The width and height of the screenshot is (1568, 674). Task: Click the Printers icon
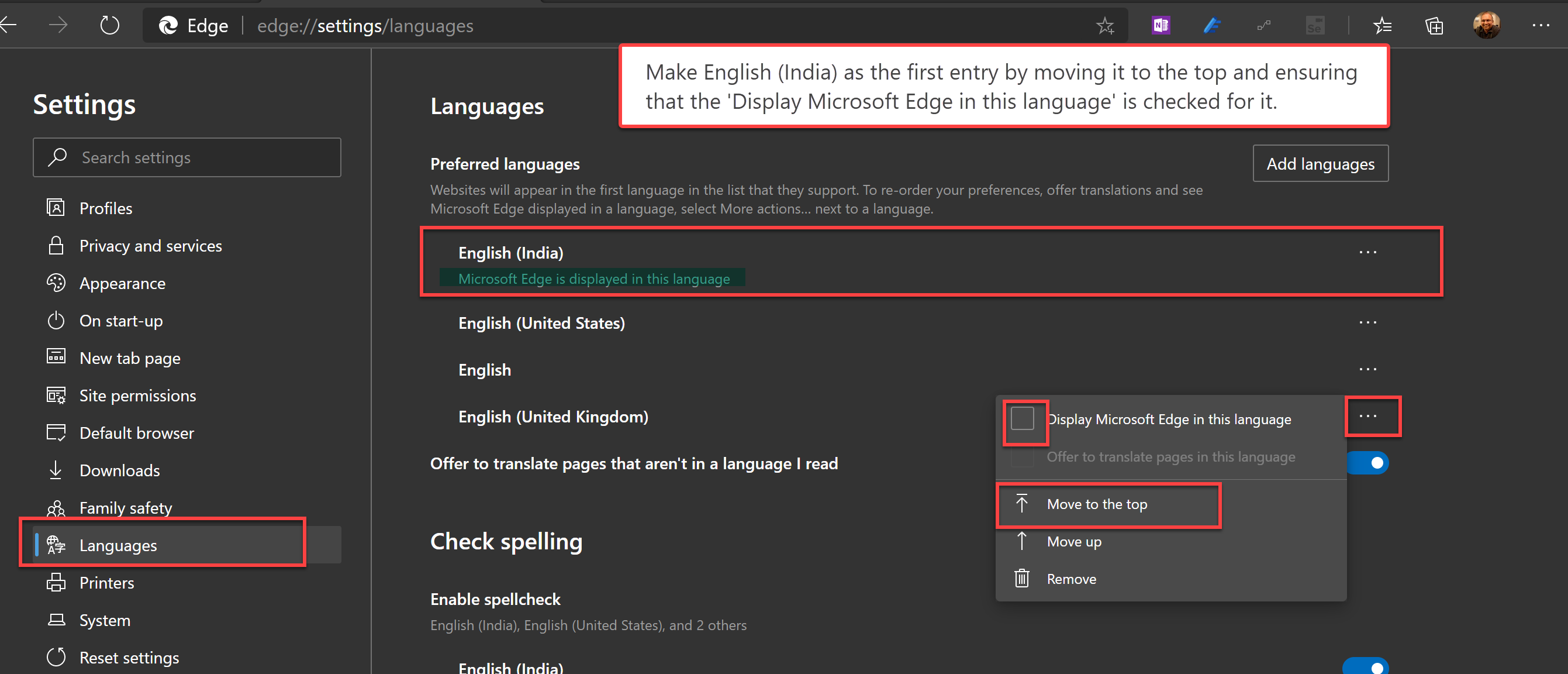point(56,582)
